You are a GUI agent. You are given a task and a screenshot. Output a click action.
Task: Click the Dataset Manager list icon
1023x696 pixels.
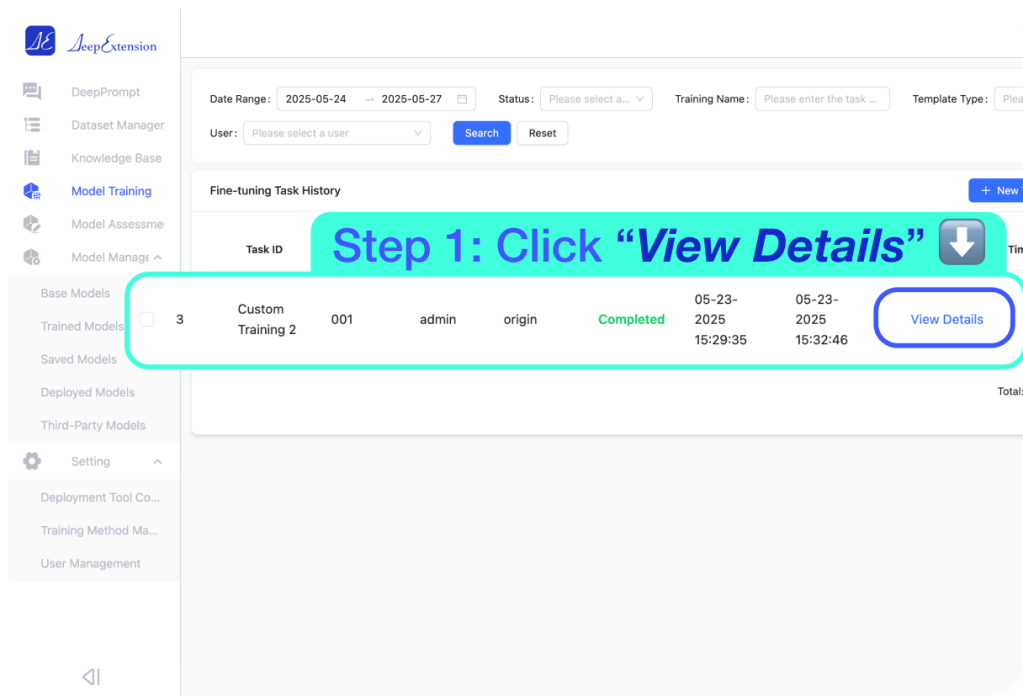pos(32,125)
